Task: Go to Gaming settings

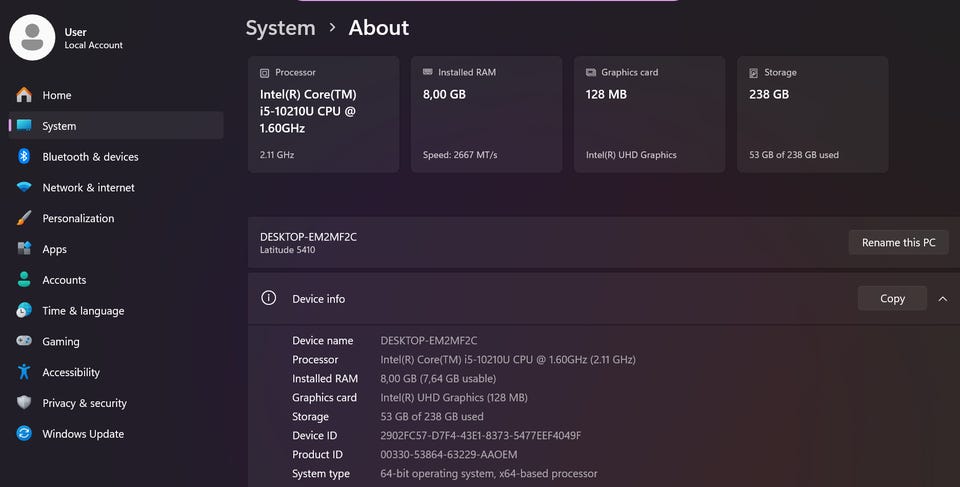Action: click(116, 341)
